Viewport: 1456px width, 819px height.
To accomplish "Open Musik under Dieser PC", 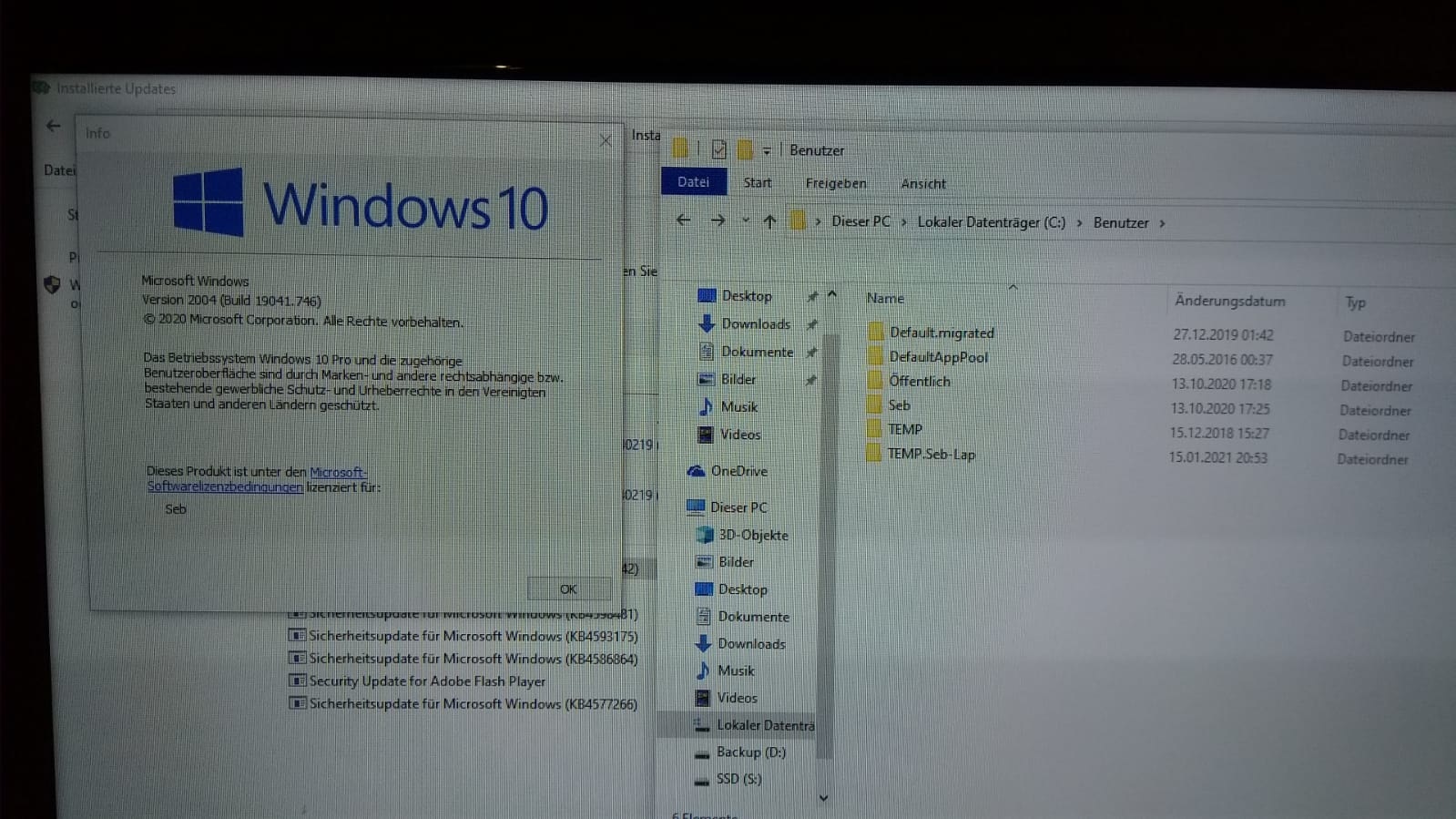I will point(735,671).
